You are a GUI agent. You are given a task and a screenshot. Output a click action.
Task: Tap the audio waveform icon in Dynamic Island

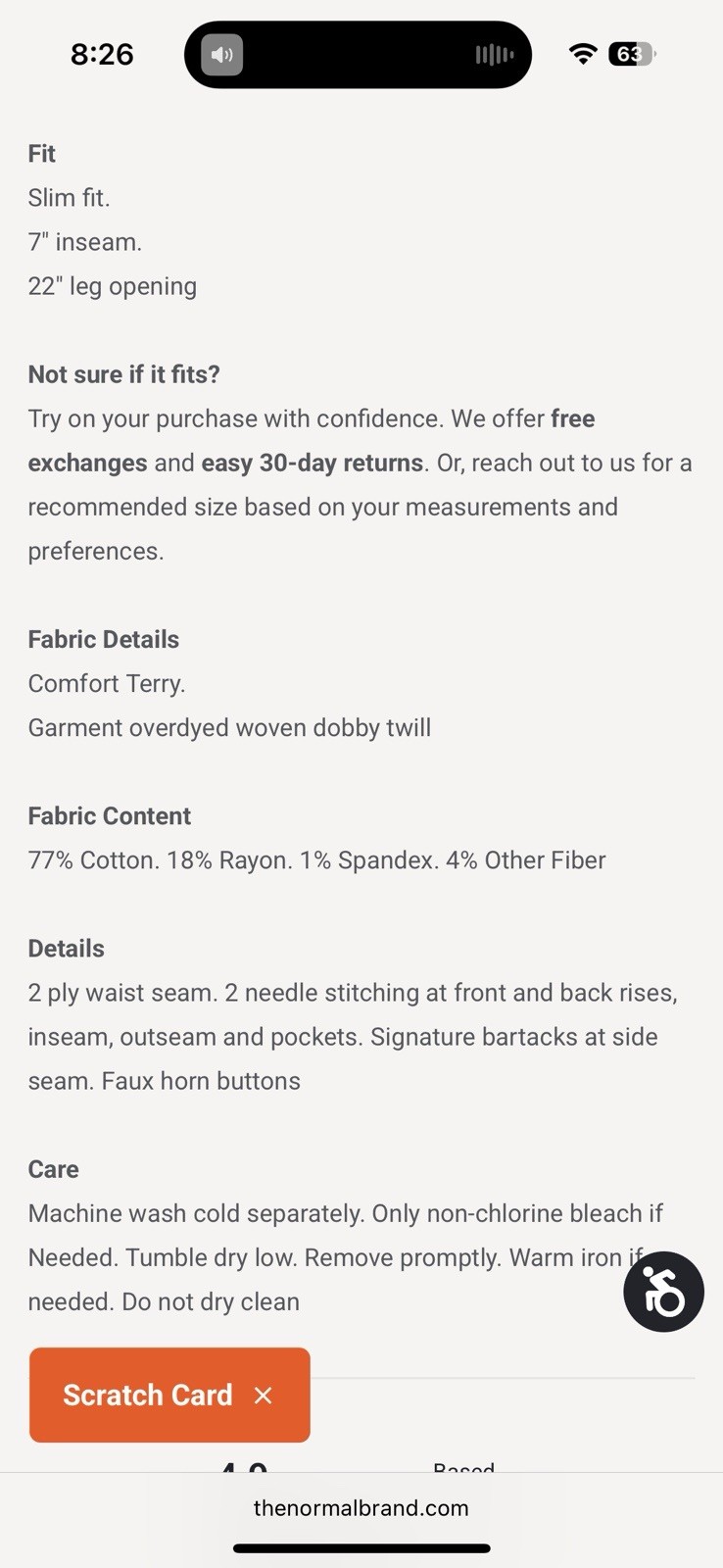(x=495, y=55)
